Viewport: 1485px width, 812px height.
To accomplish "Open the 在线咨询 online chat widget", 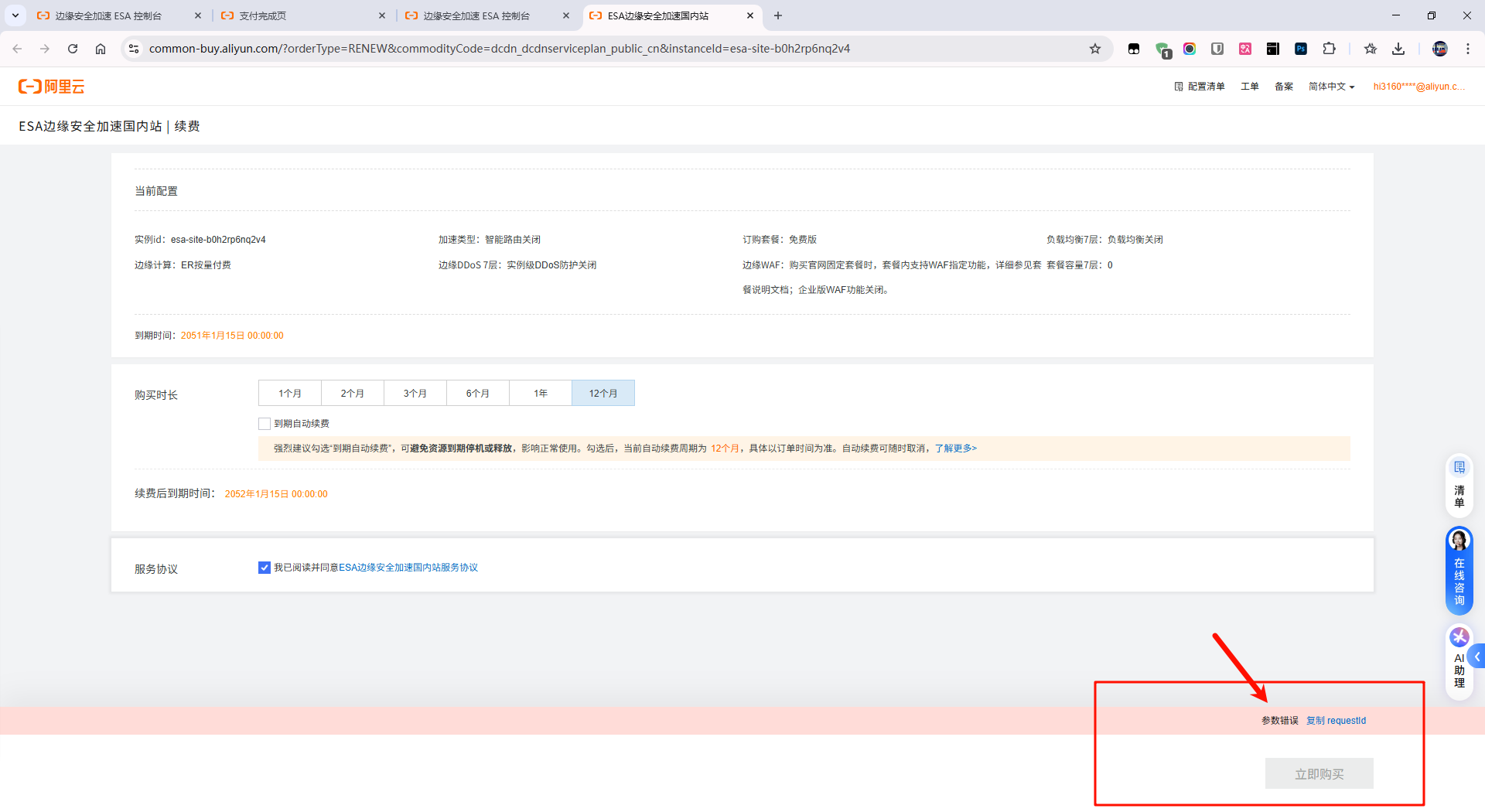I will tap(1459, 571).
